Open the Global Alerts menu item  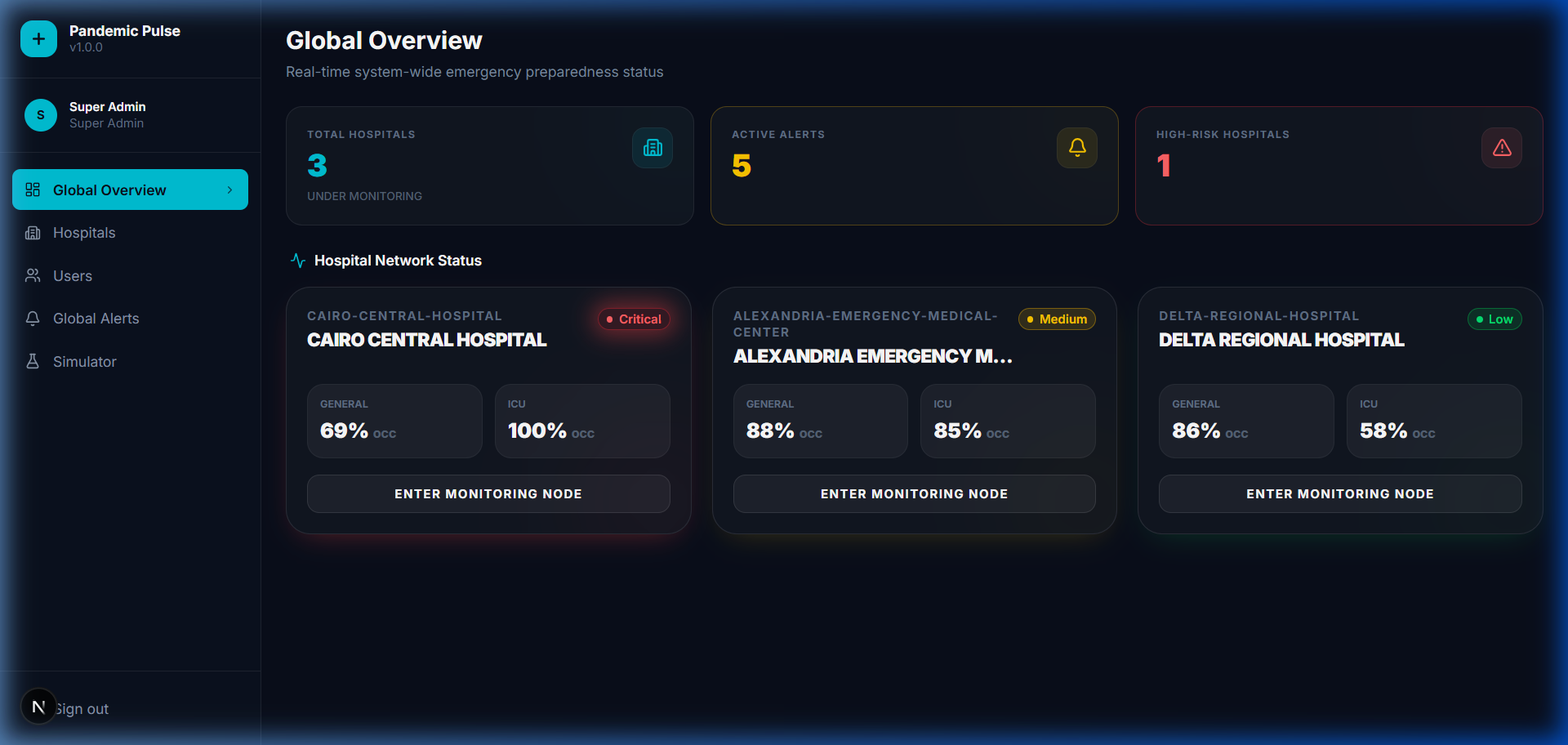(130, 319)
